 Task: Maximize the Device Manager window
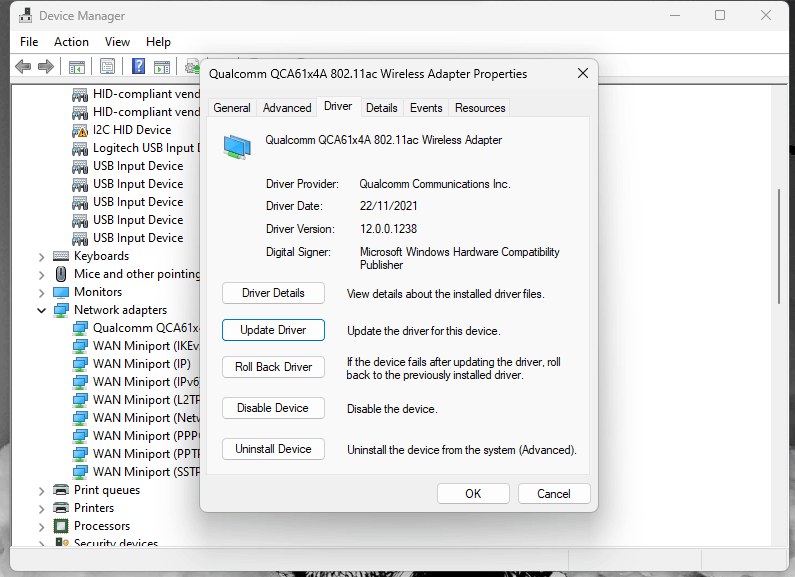pos(720,15)
